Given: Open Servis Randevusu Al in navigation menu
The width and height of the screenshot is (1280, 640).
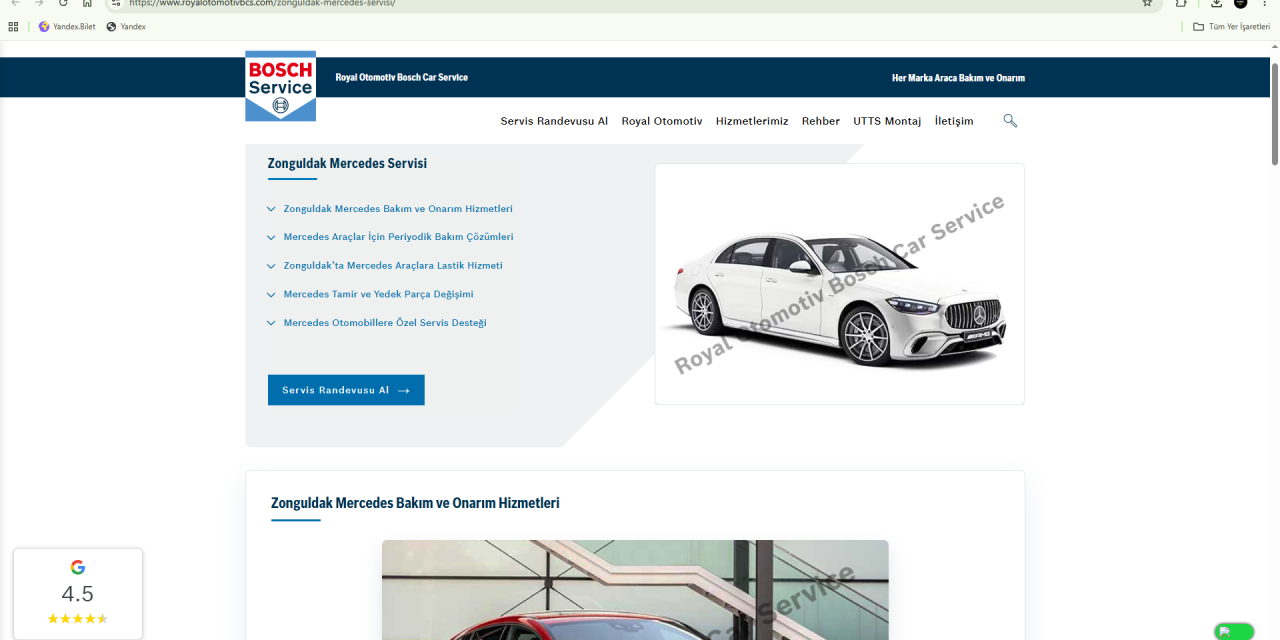Looking at the screenshot, I should point(554,121).
